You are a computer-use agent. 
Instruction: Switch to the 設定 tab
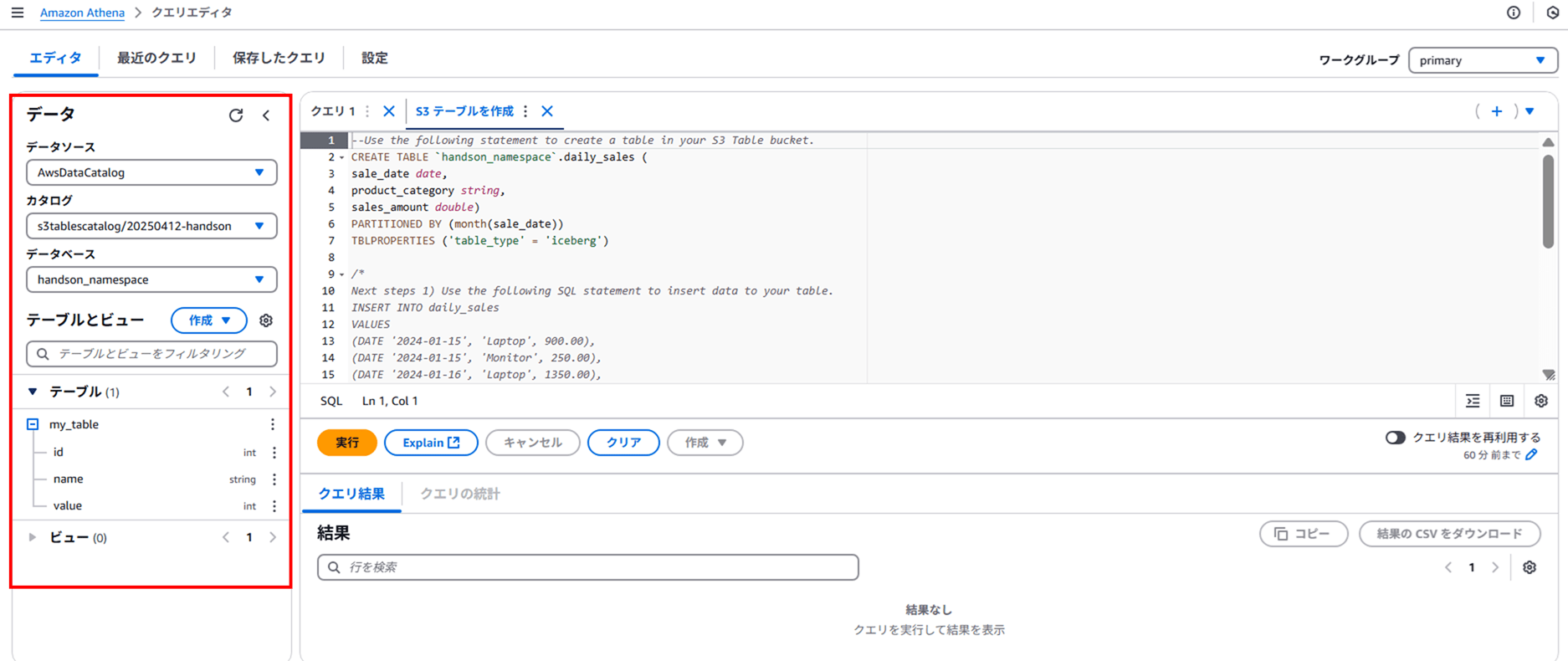374,58
